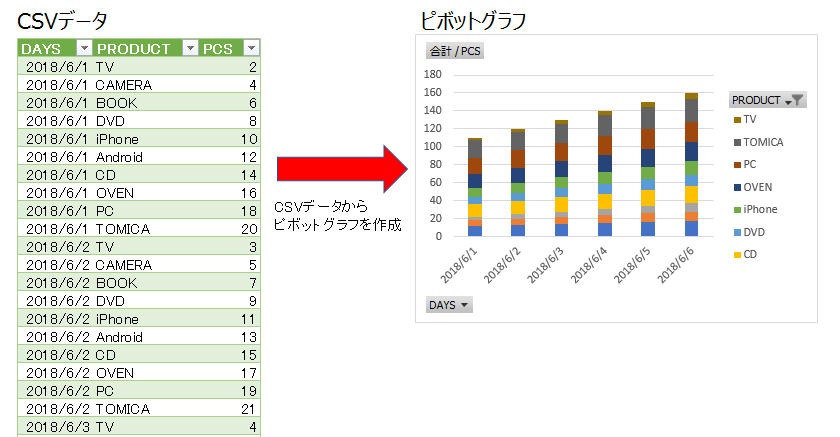The width and height of the screenshot is (840, 437).
Task: Open the PCS column filter dropdown
Action: pos(251,48)
